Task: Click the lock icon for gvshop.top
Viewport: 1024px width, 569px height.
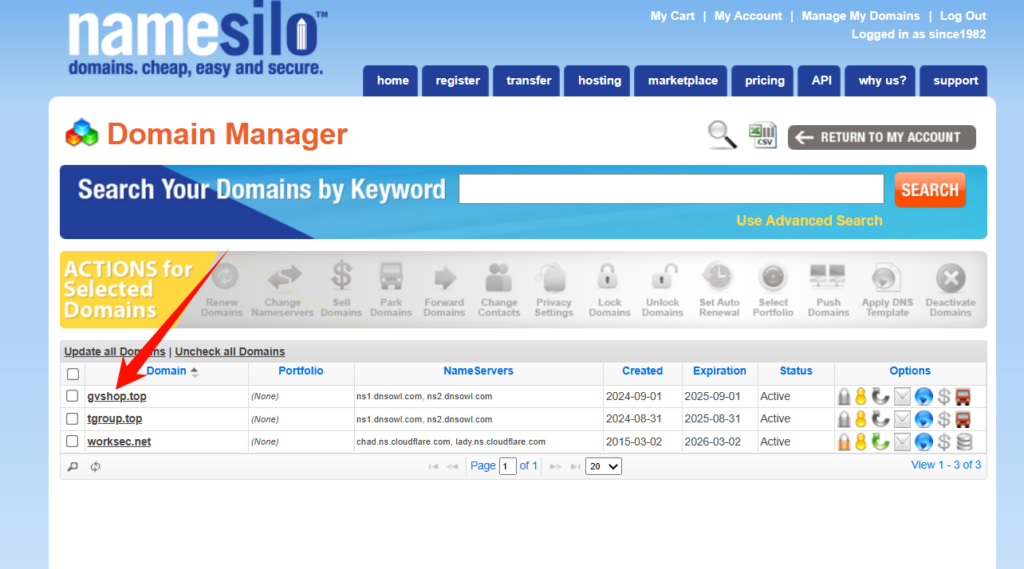Action: click(844, 397)
